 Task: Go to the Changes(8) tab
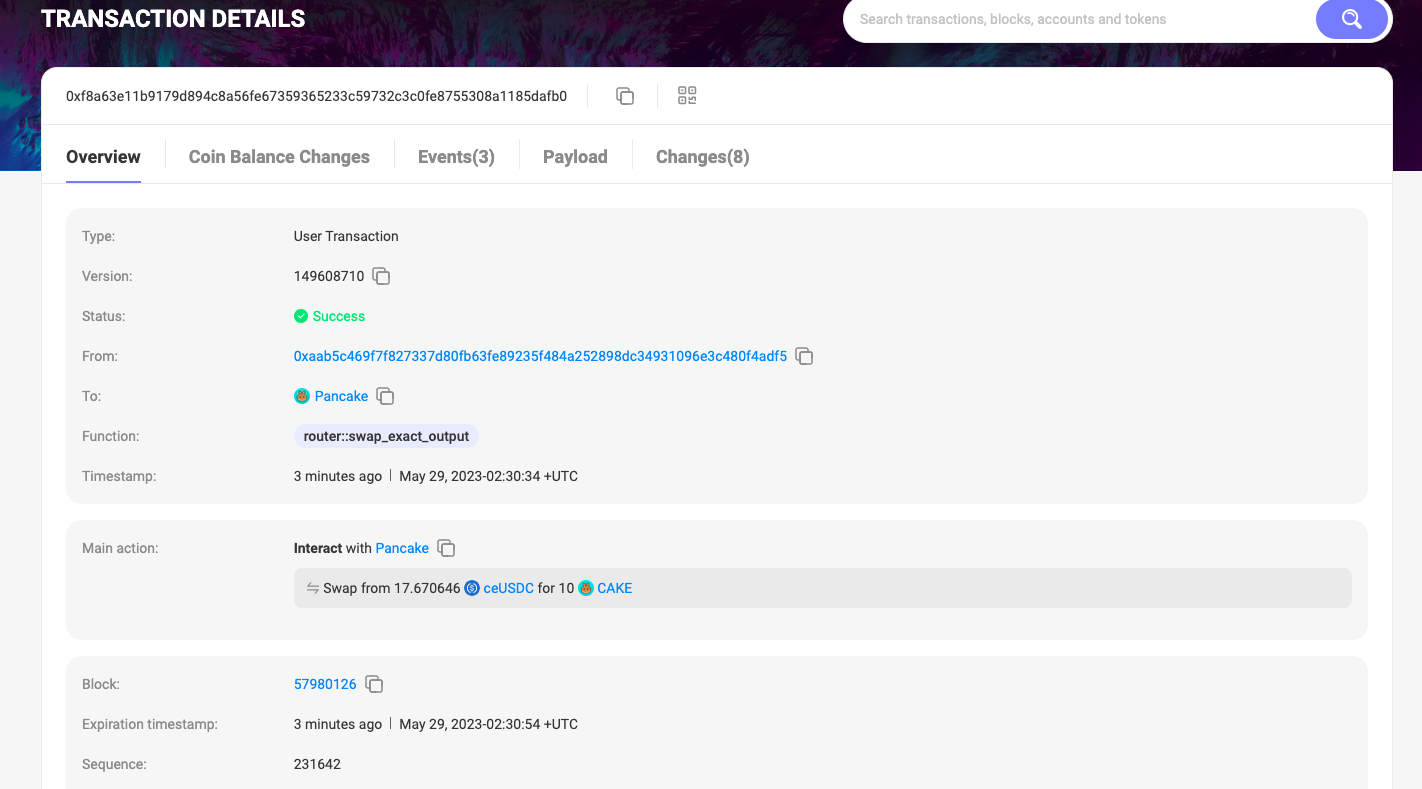[702, 157]
